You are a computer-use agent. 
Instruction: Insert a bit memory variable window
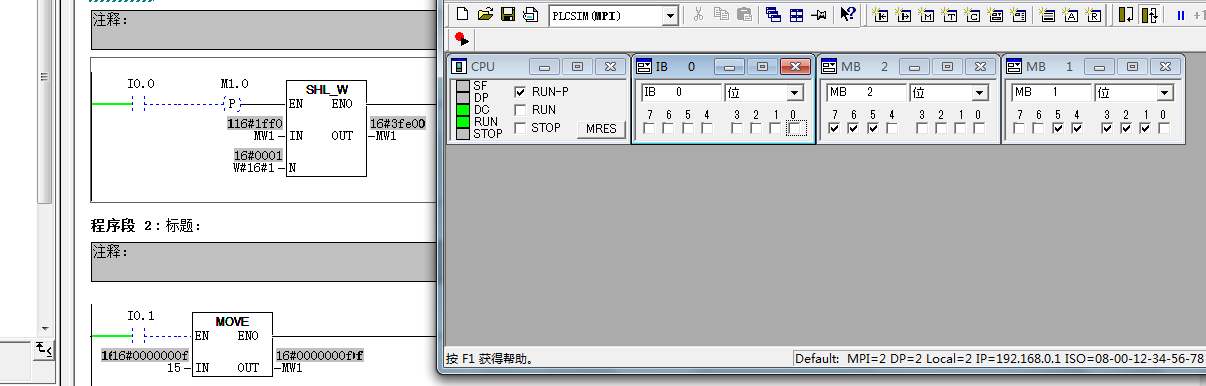926,15
